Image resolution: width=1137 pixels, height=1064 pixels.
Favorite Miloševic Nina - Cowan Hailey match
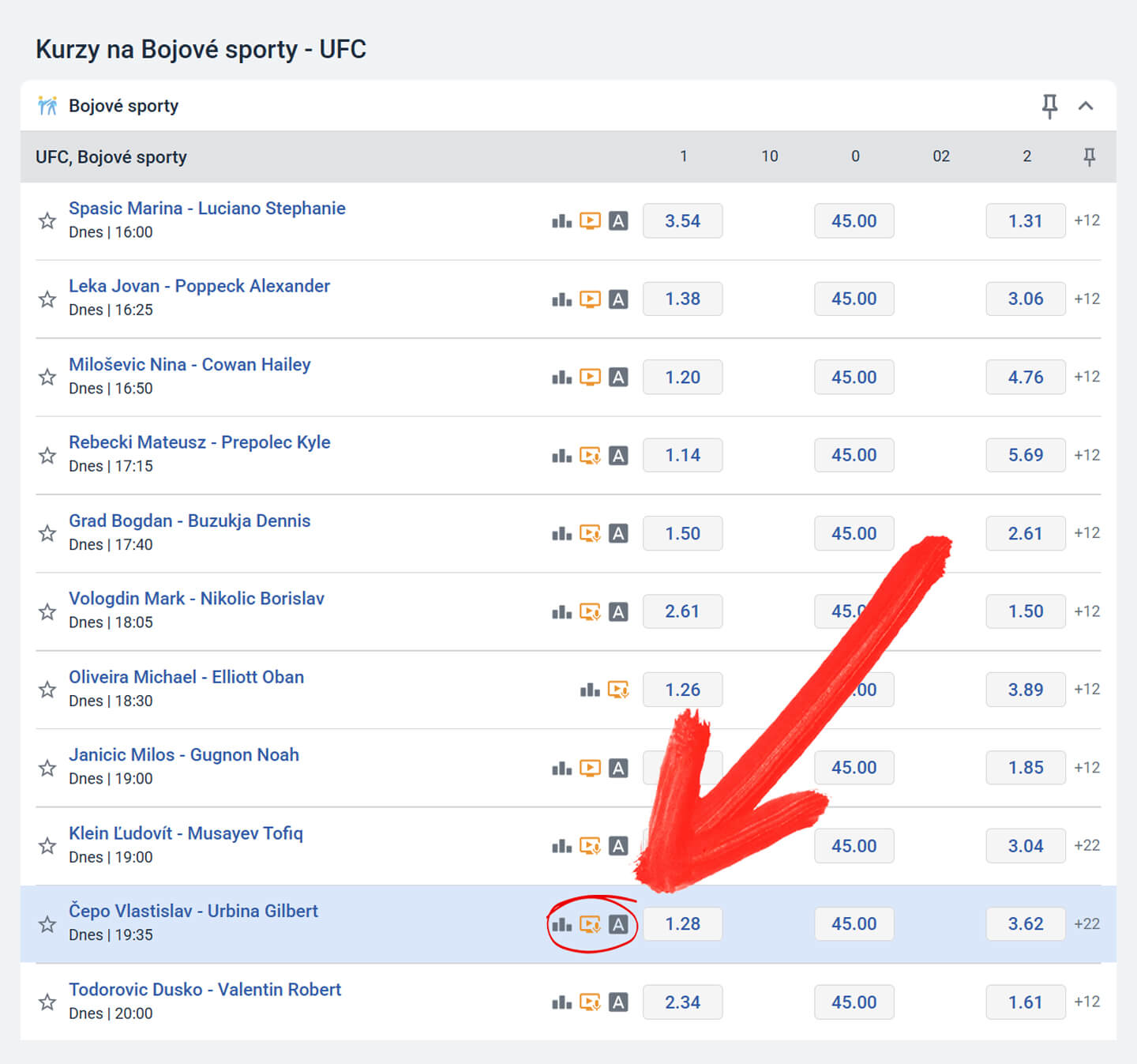47,377
